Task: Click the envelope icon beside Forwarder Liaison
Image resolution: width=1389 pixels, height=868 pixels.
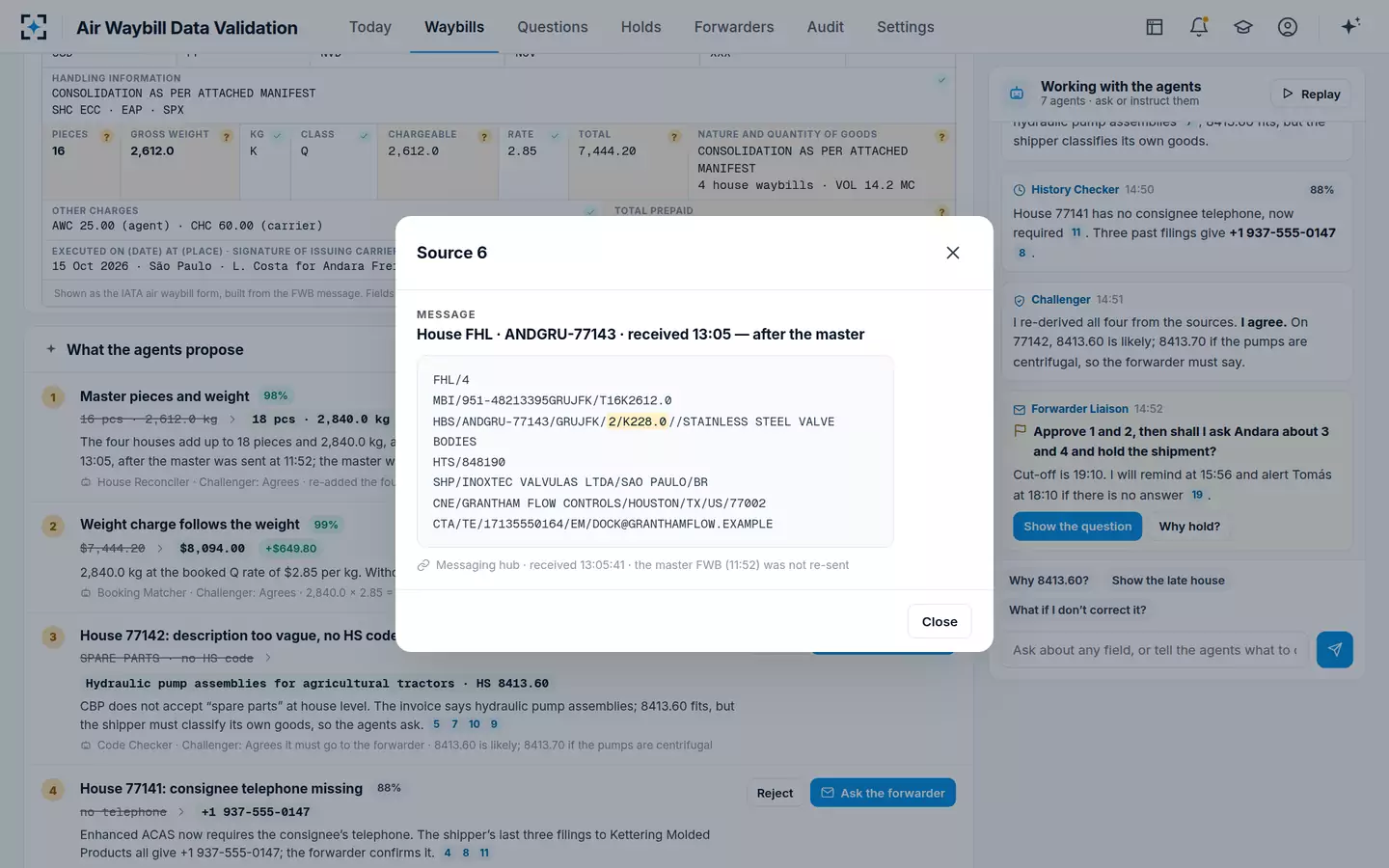Action: [1020, 409]
